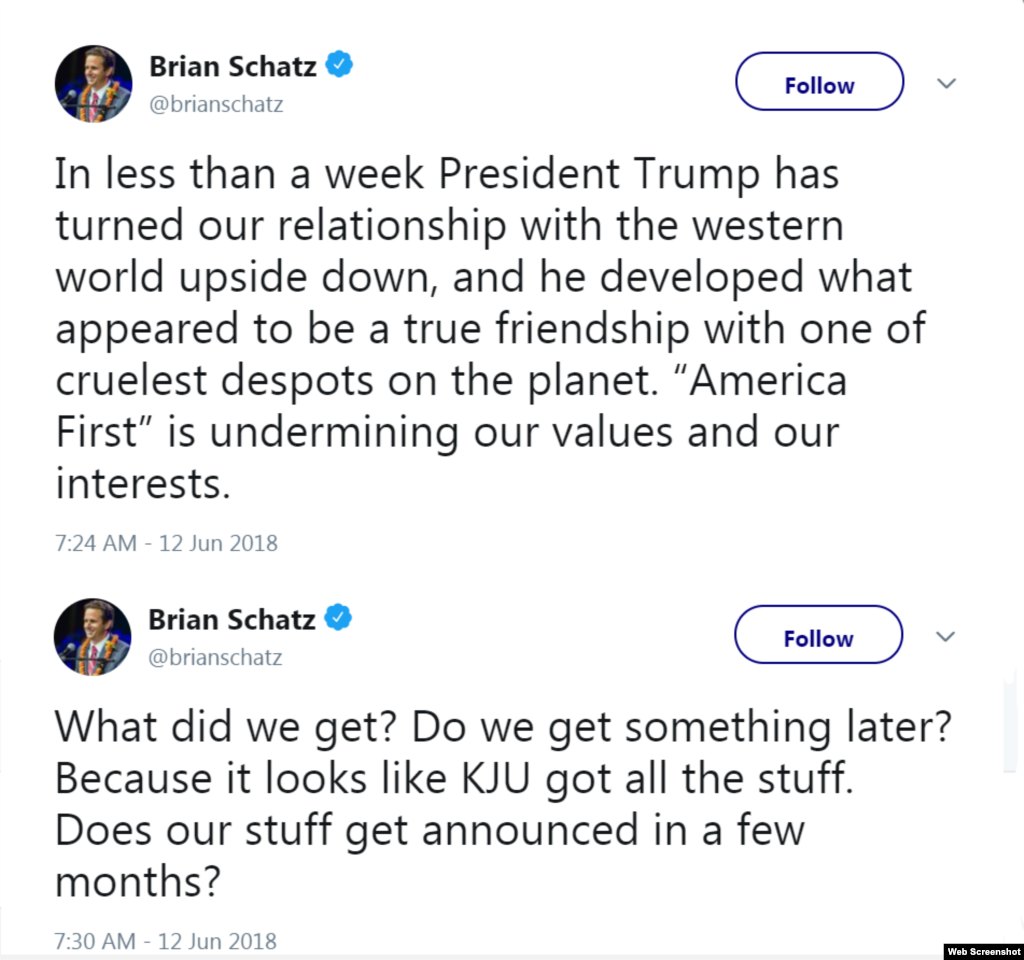Click the 7:30 AM - 12 Jun 2018 timestamp
This screenshot has width=1024, height=960.
click(x=166, y=940)
